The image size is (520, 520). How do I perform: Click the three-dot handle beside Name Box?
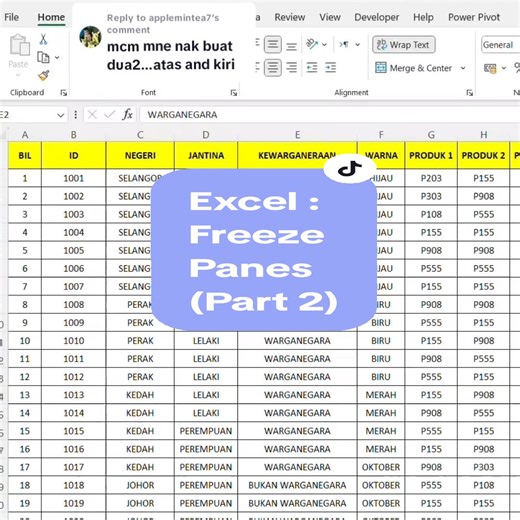(x=76, y=115)
